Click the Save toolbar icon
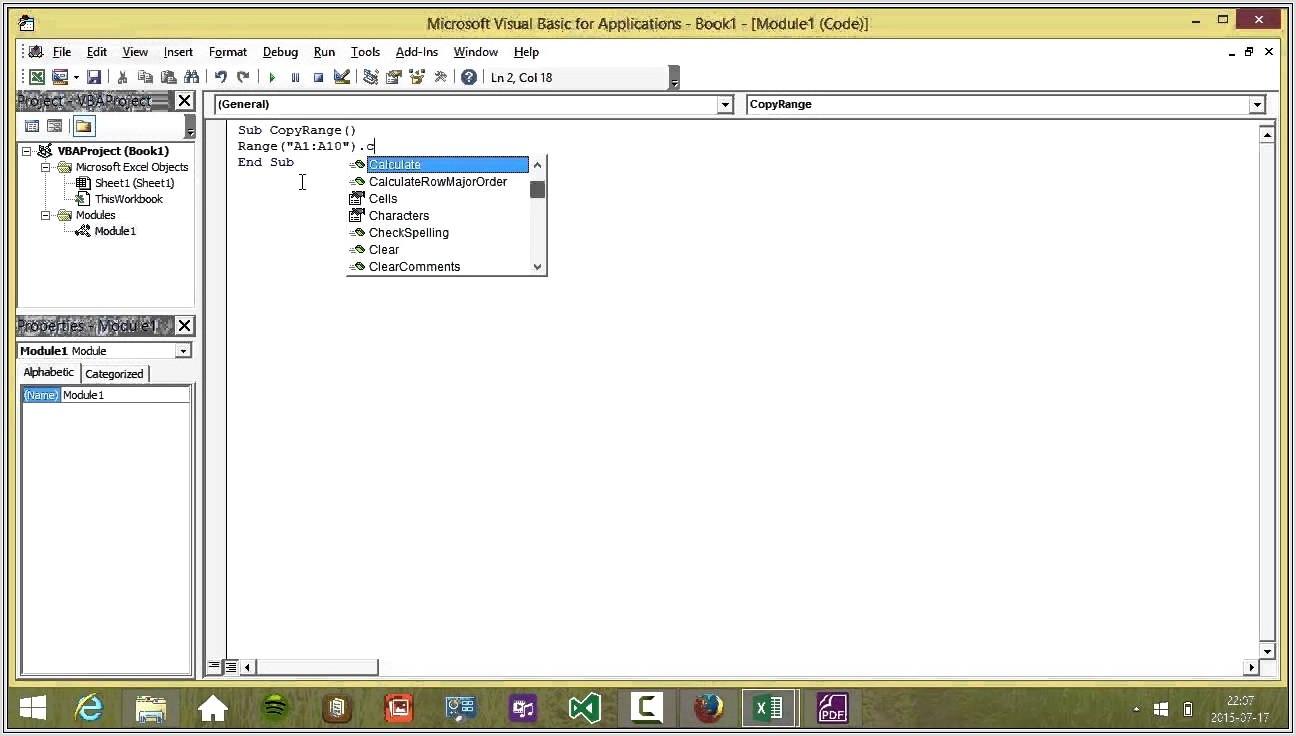This screenshot has height=736, width=1296. 94,77
